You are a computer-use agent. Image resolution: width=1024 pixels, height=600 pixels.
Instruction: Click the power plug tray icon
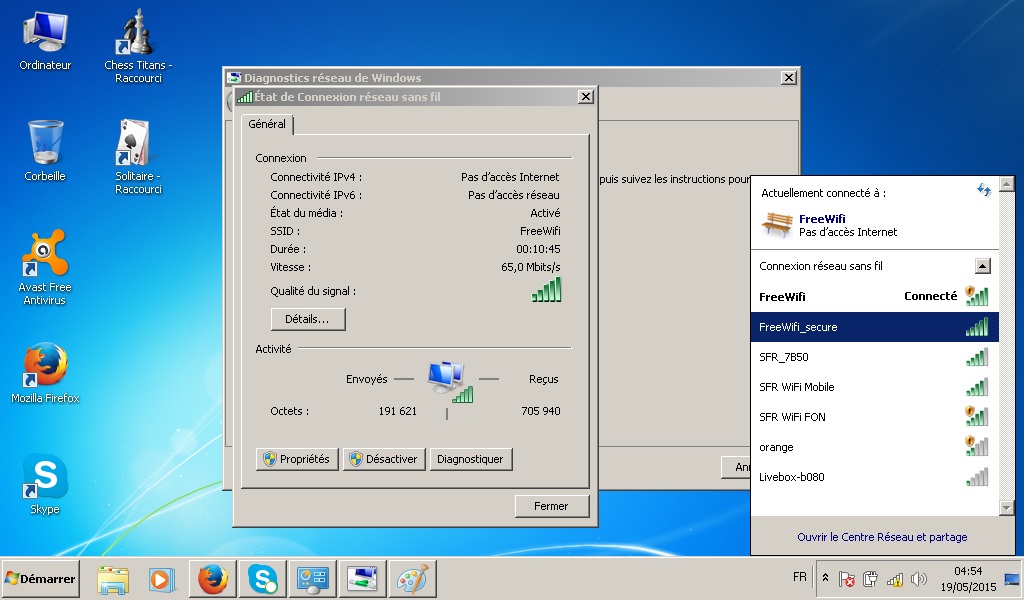(x=871, y=579)
